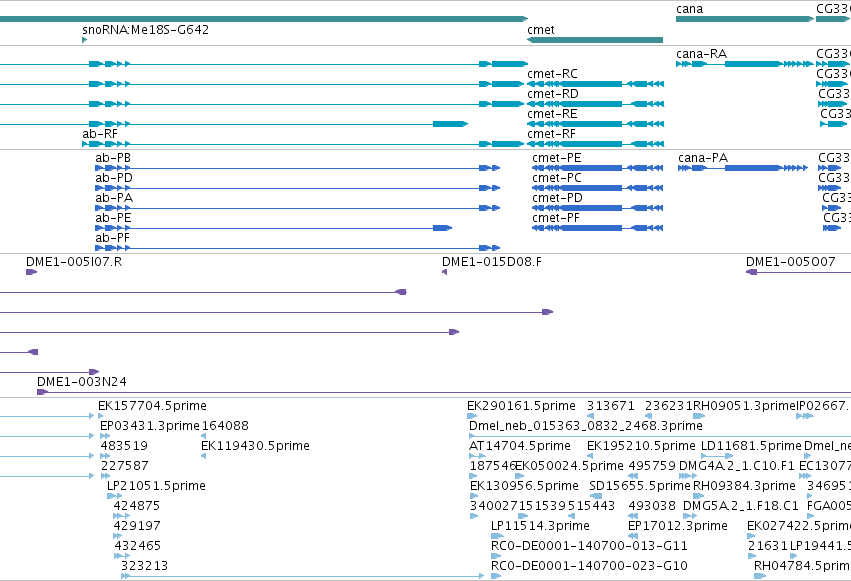This screenshot has height=581, width=851.
Task: Select the SD15655.5prime EST
Action: (x=596, y=496)
